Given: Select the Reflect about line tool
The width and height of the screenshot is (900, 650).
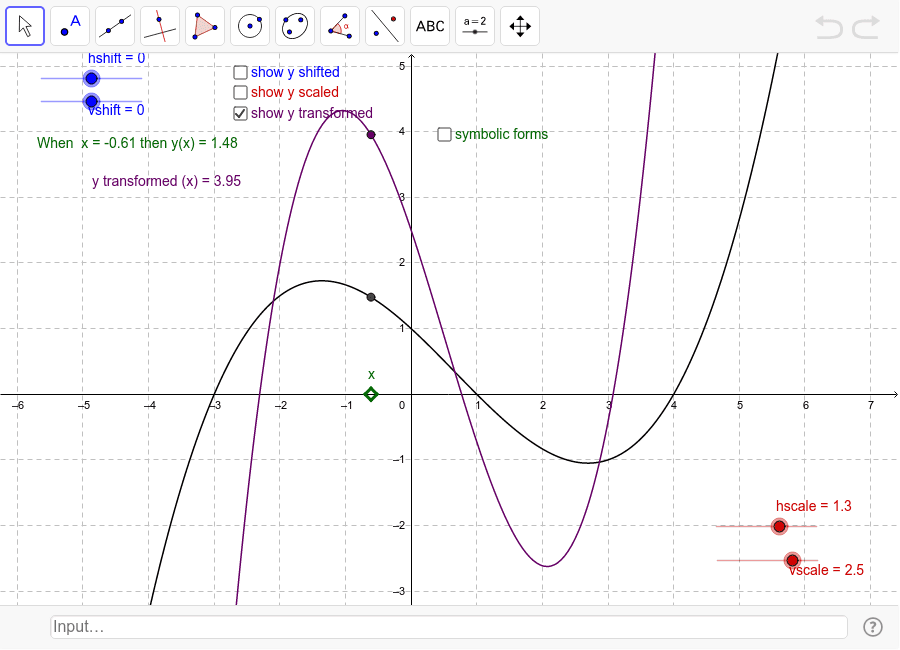Looking at the screenshot, I should point(385,26).
